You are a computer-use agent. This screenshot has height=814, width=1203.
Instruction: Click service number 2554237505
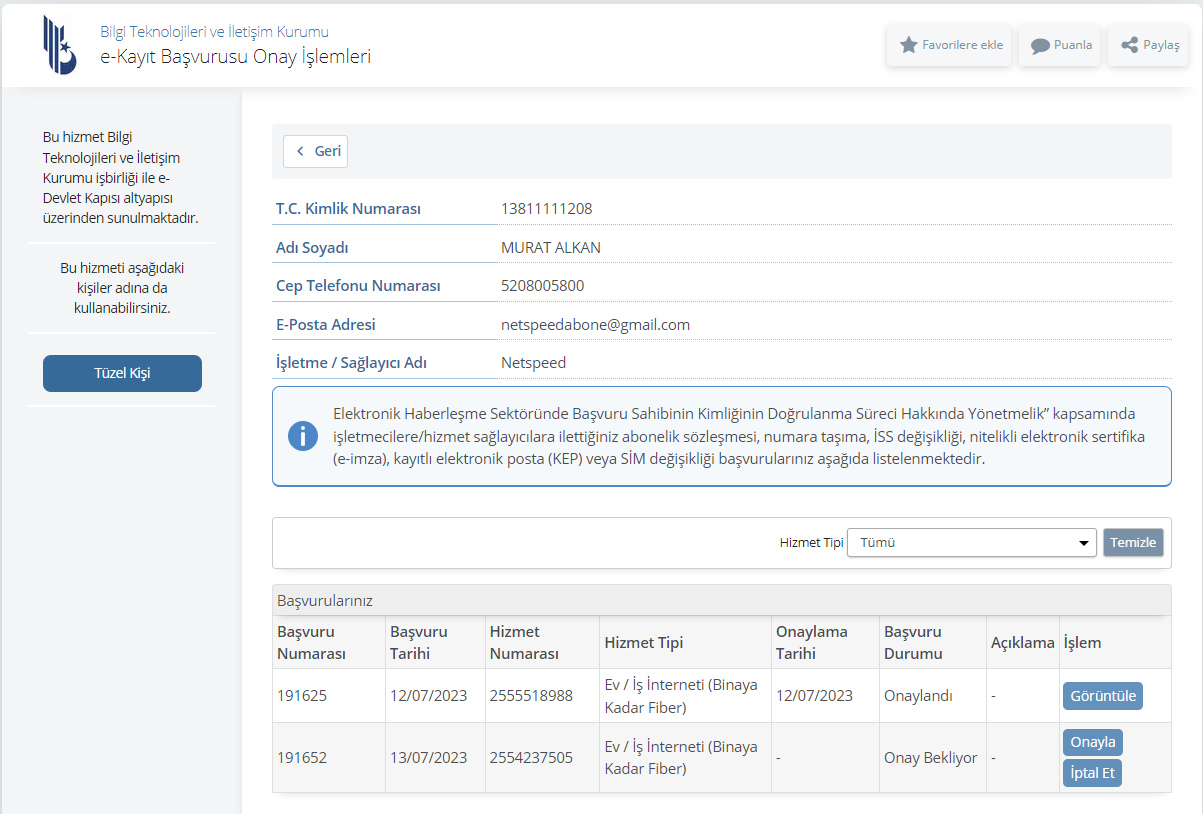531,758
